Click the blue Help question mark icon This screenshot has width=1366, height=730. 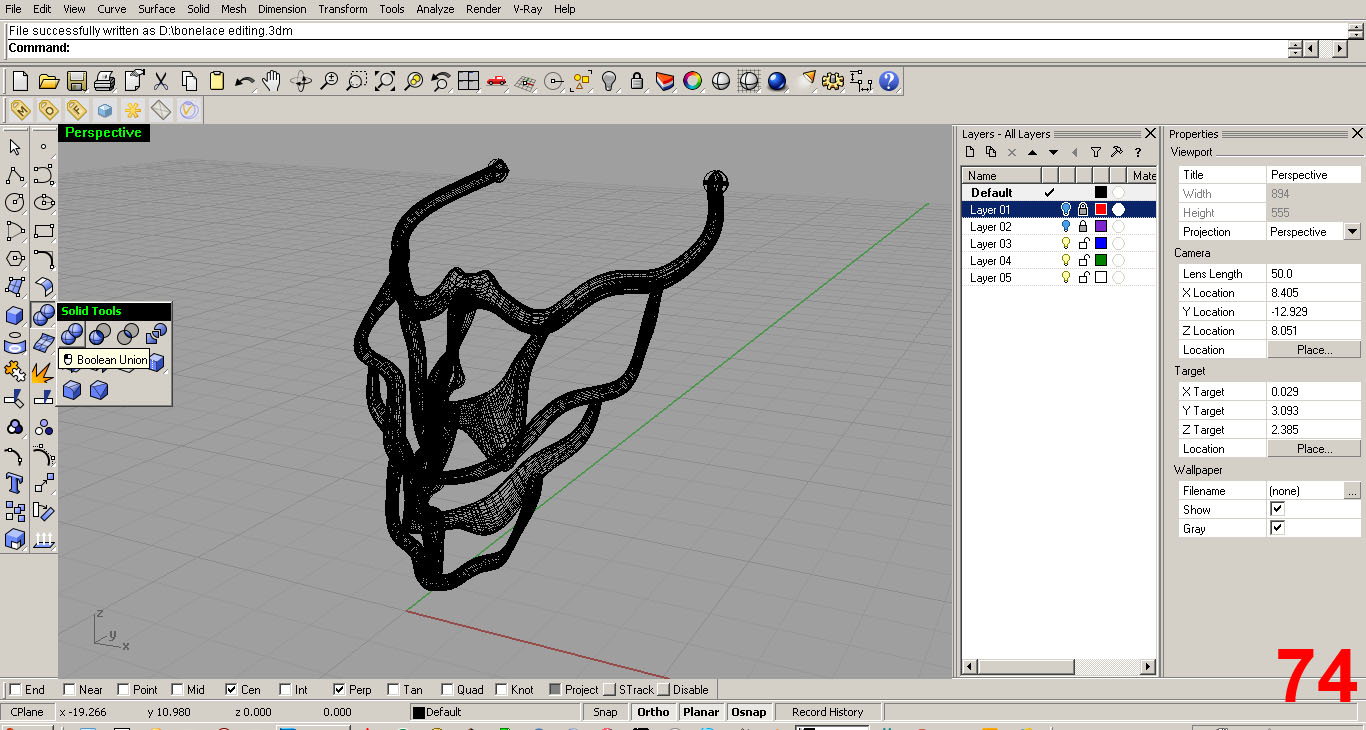(x=889, y=81)
